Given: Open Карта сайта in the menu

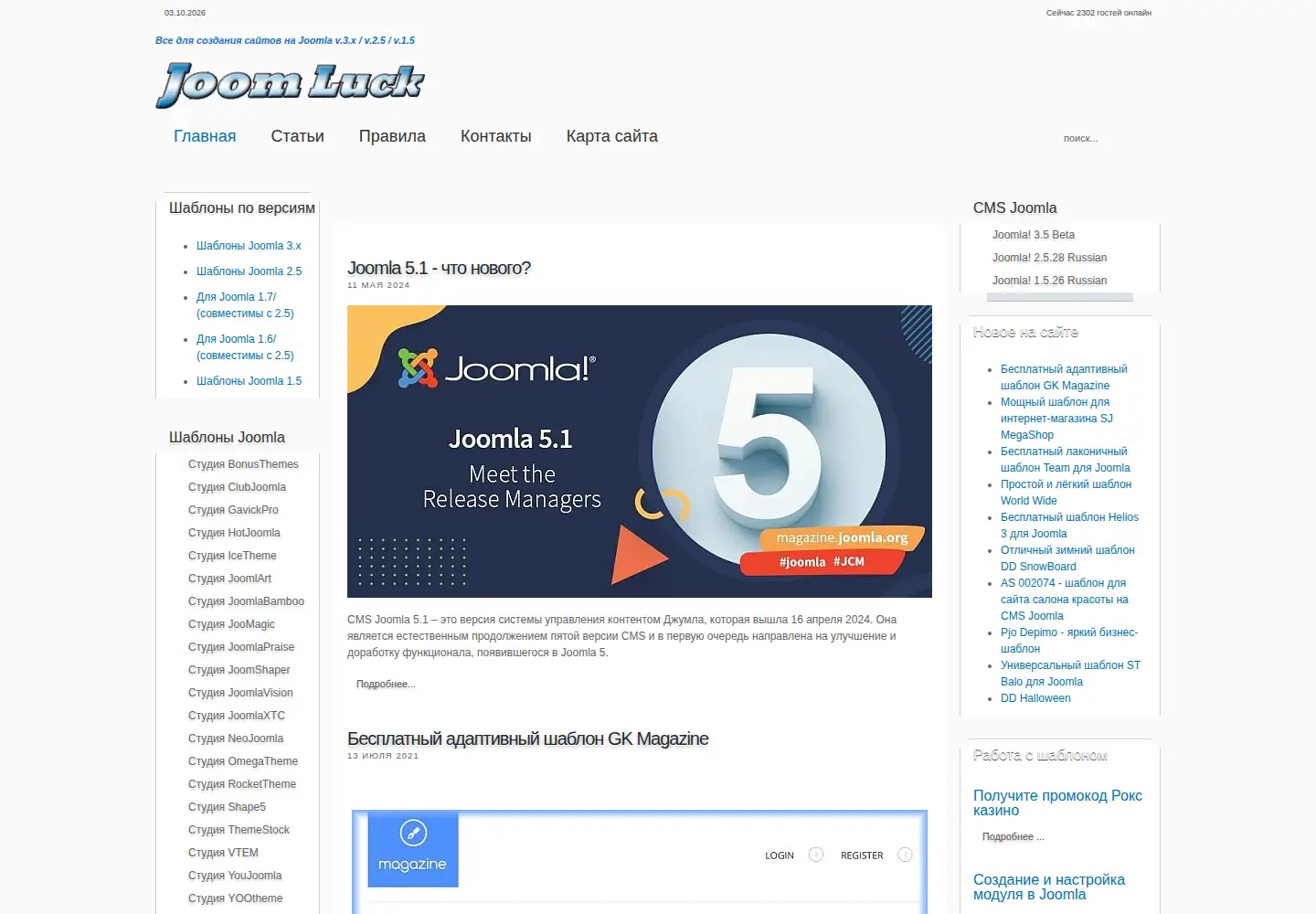Looking at the screenshot, I should pos(611,136).
